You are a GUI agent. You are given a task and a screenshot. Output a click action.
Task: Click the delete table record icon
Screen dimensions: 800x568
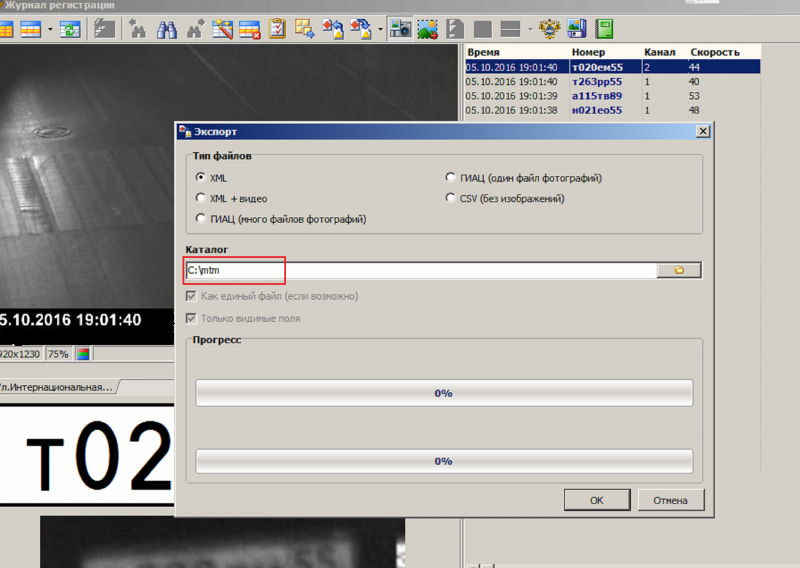point(249,29)
